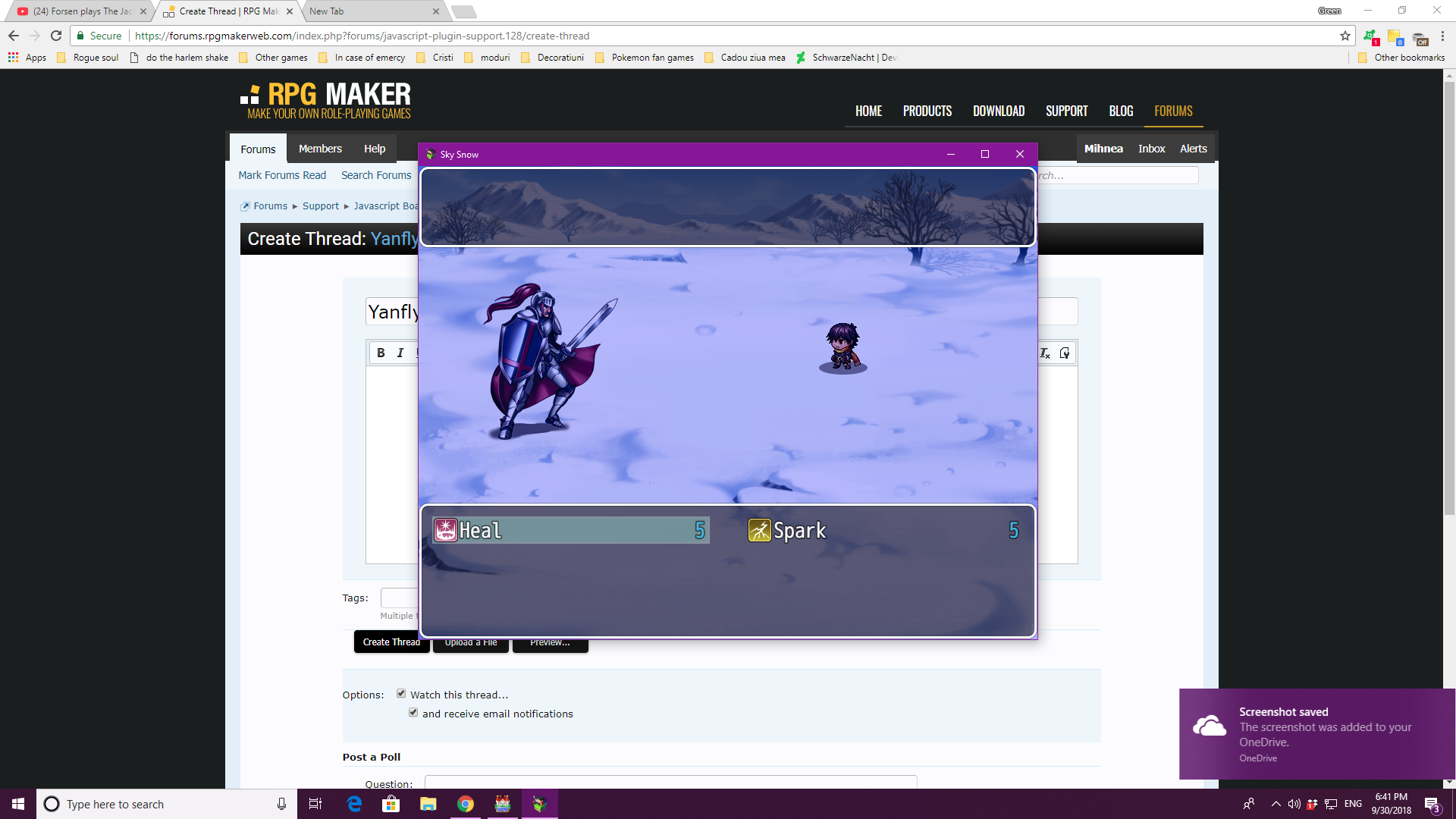Show hidden system tray icons
Image resolution: width=1456 pixels, height=819 pixels.
click(x=1276, y=804)
